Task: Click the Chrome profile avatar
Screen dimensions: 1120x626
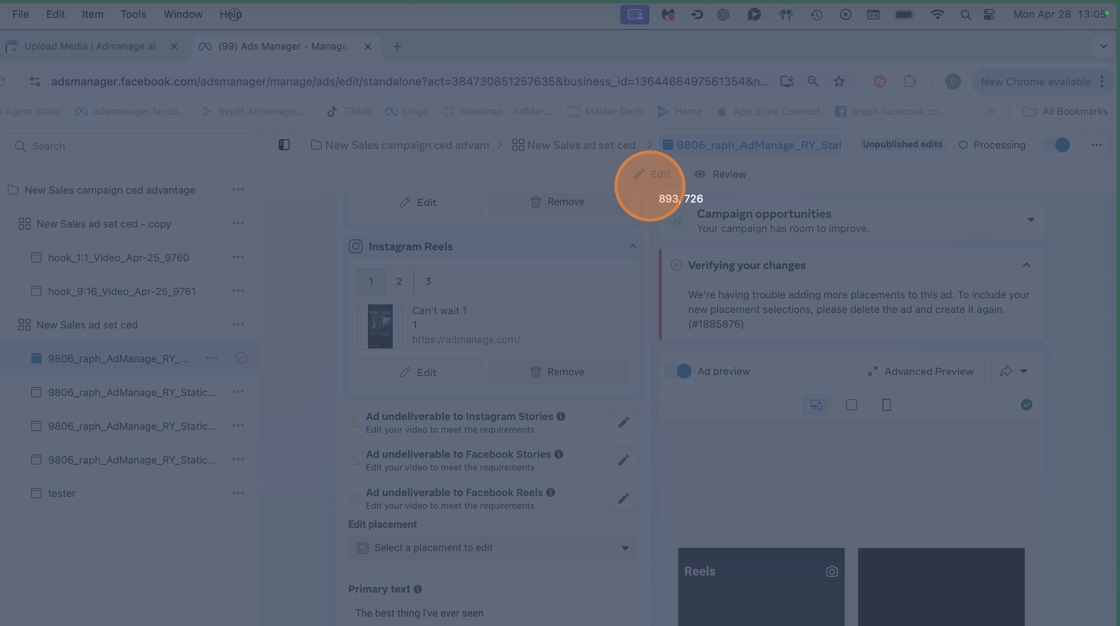Action: pyautogui.click(x=952, y=81)
